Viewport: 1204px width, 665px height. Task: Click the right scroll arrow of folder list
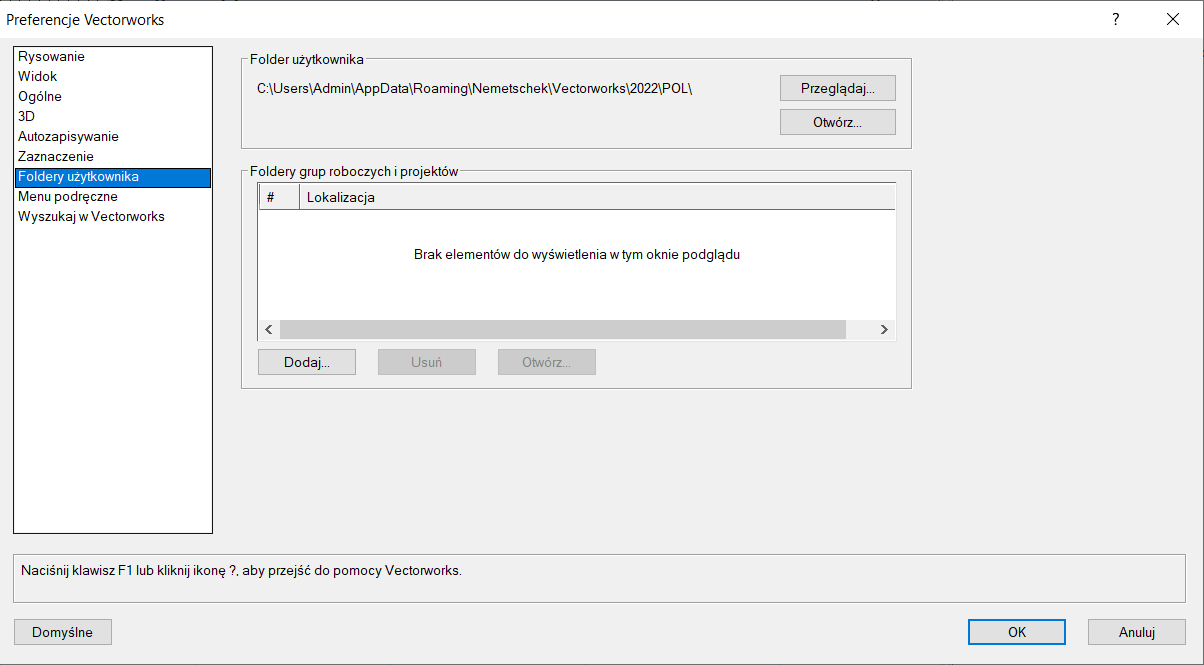point(884,329)
